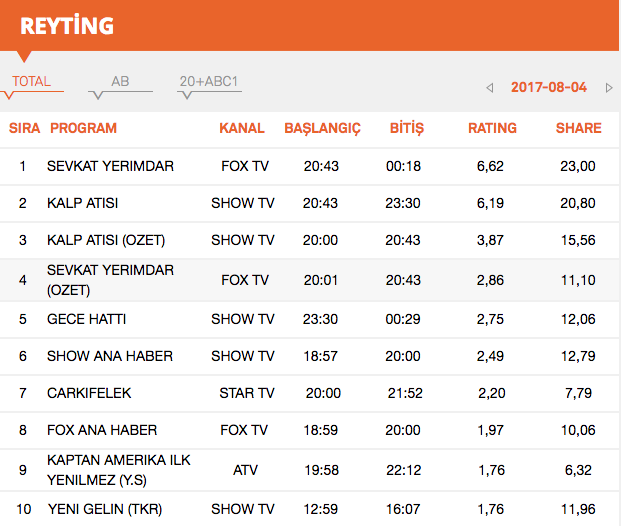Viewport: 621px width, 526px height.
Task: Select the 20+ABC1 tab
Action: click(x=209, y=82)
